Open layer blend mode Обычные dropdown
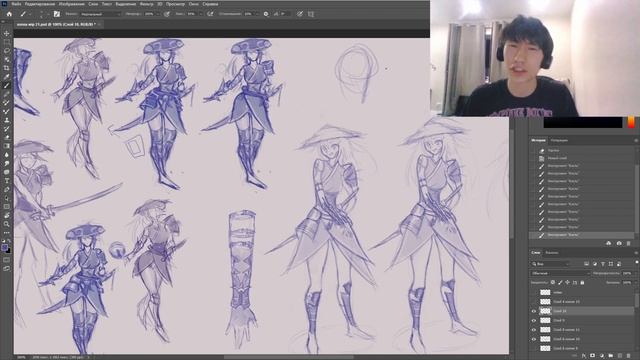The width and height of the screenshot is (640, 360). [560, 273]
